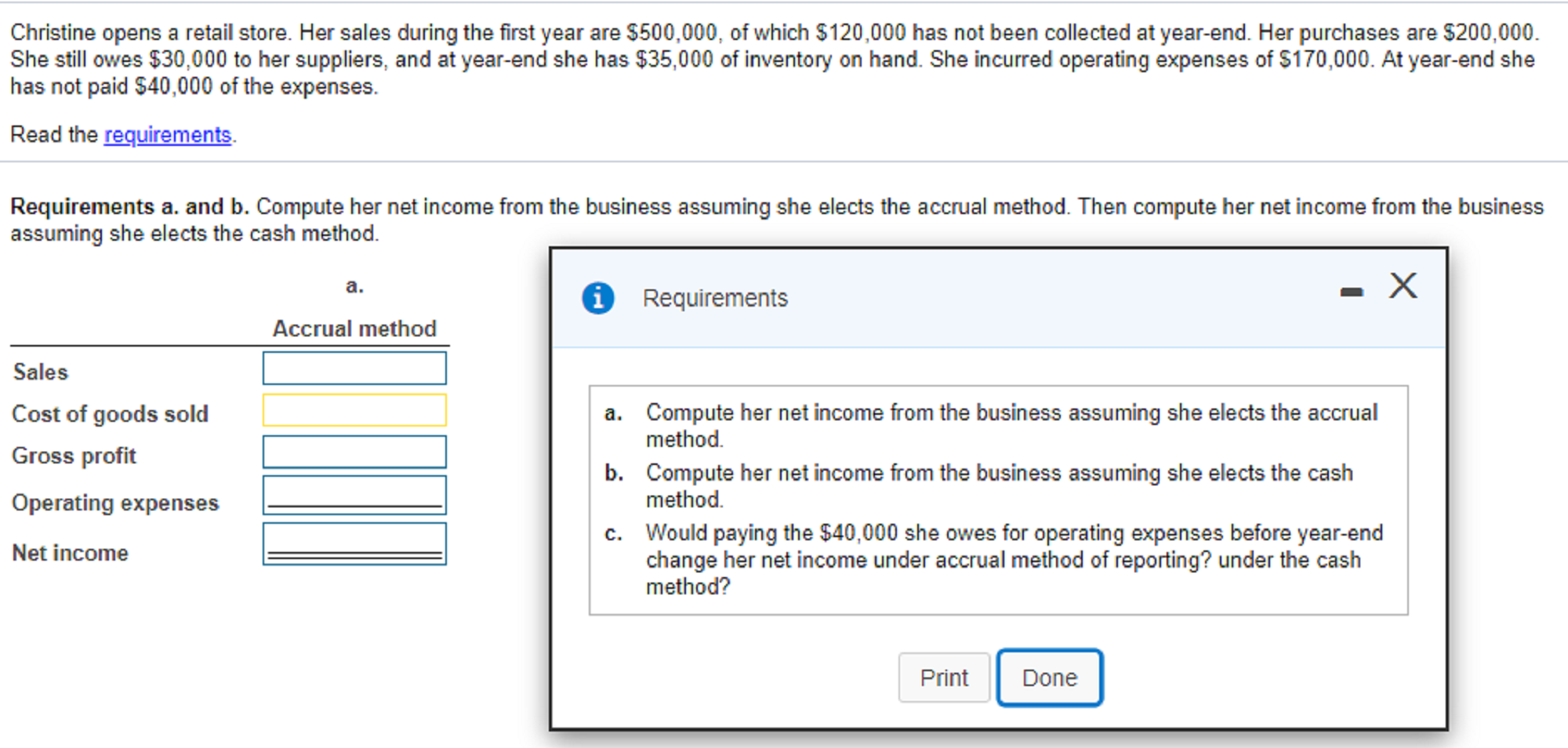This screenshot has width=1568, height=748.
Task: Select the Cost of goods sold input field
Action: 354,410
